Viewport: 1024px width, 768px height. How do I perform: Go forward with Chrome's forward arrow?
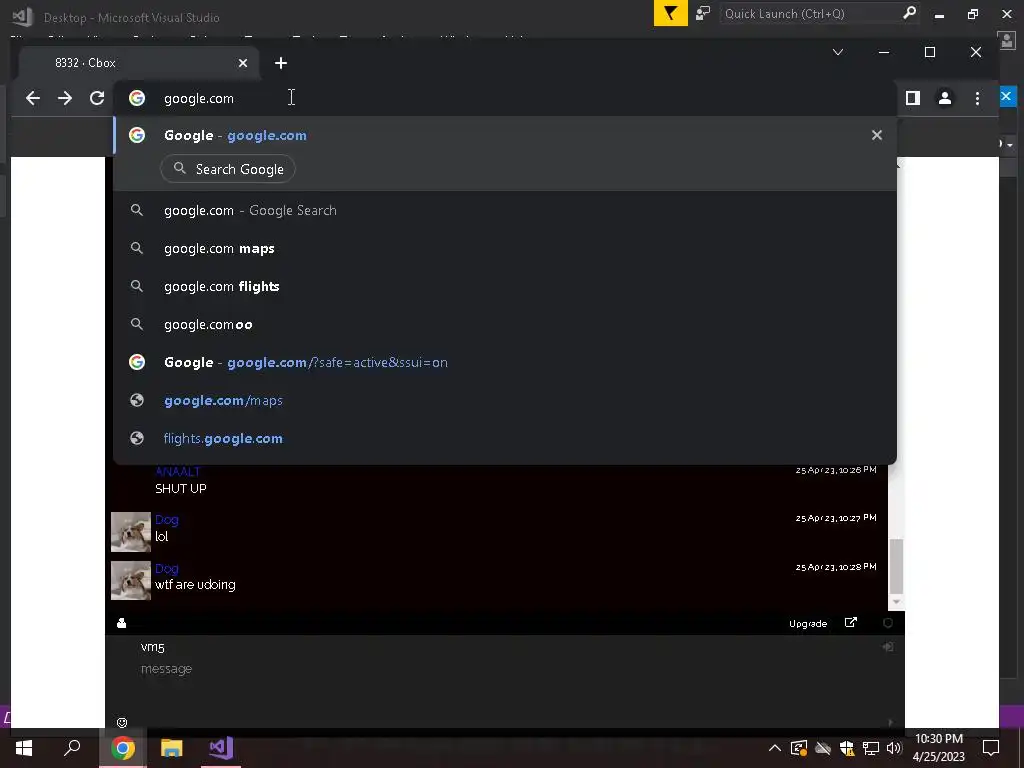click(65, 99)
